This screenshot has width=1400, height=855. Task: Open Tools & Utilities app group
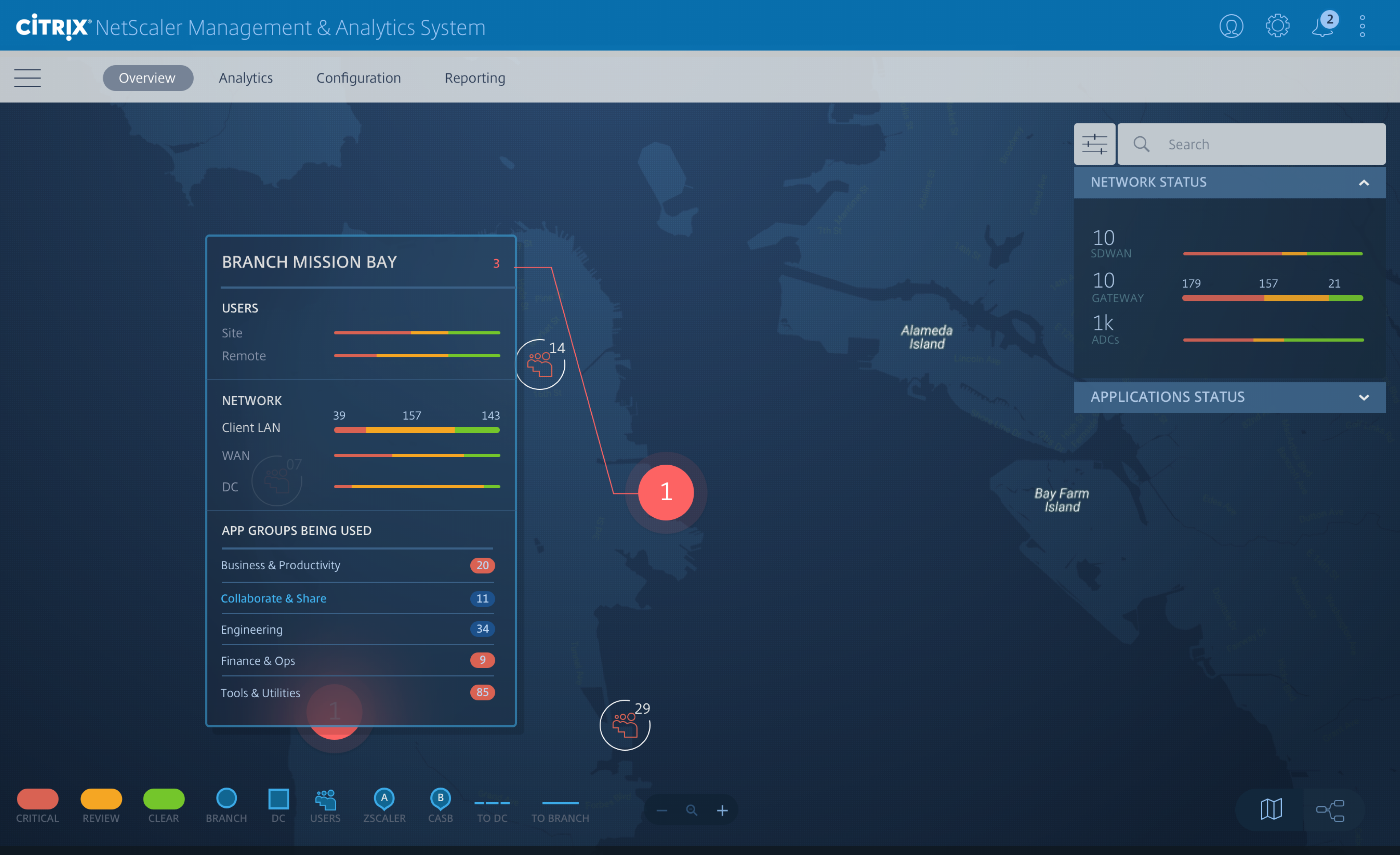tap(357, 693)
